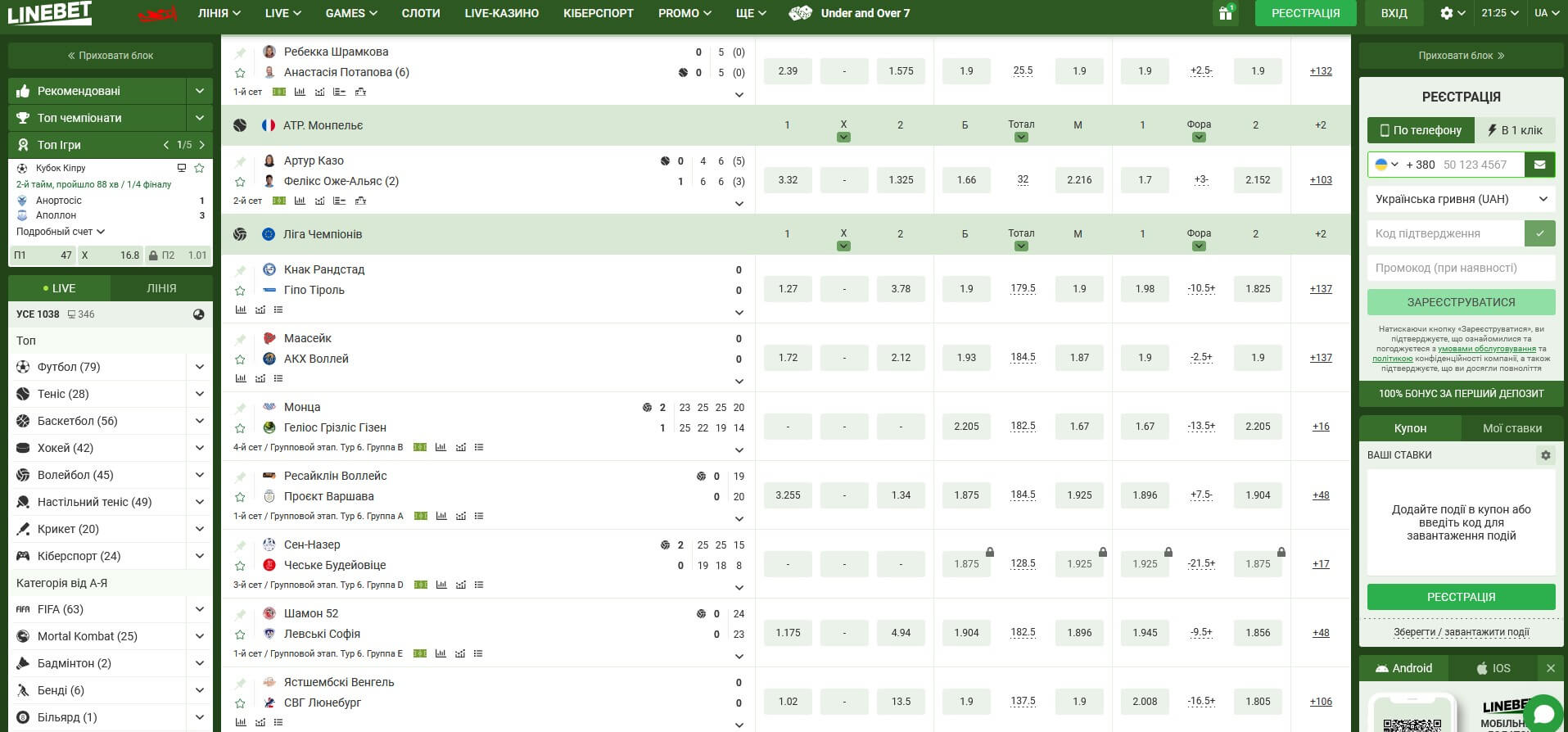
Task: Click the ВХІД login button
Action: click(1394, 13)
